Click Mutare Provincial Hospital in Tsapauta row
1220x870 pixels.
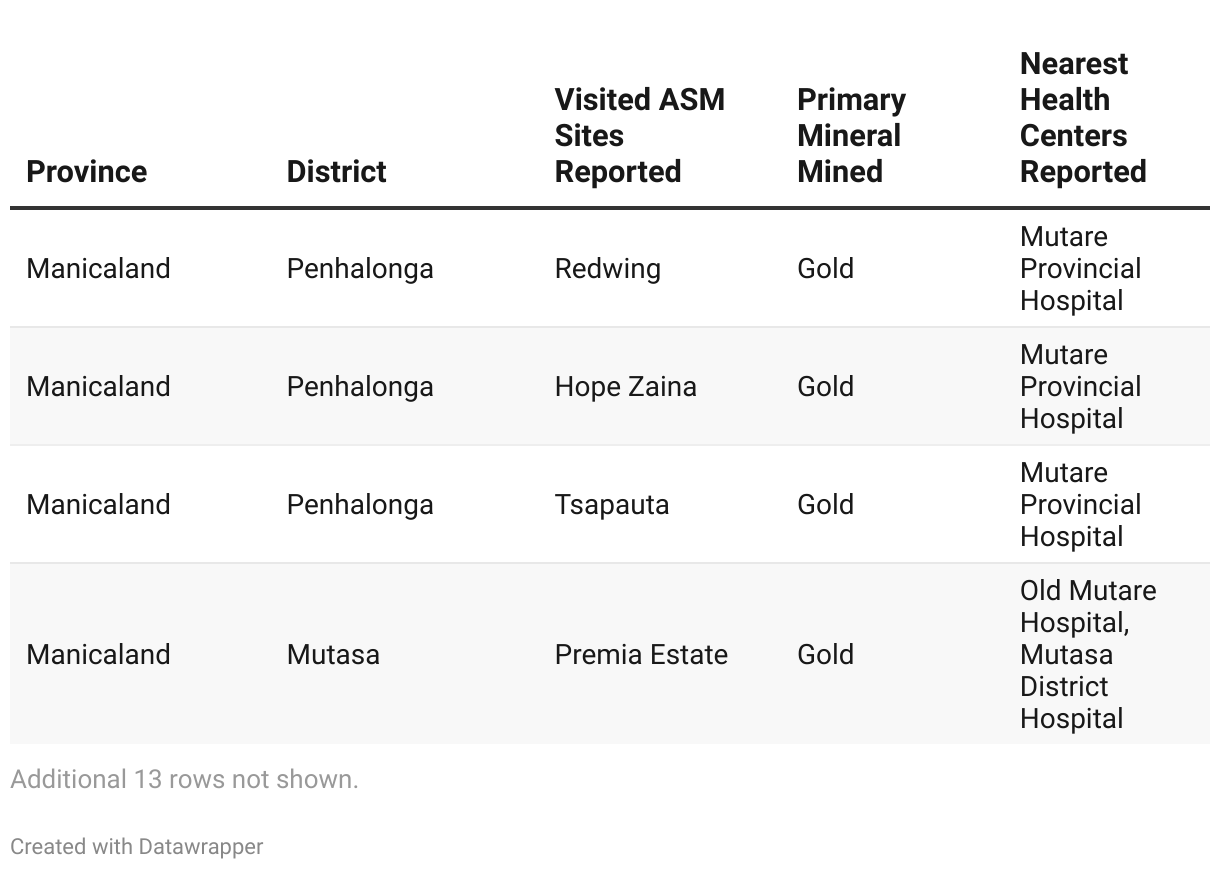coord(1080,504)
